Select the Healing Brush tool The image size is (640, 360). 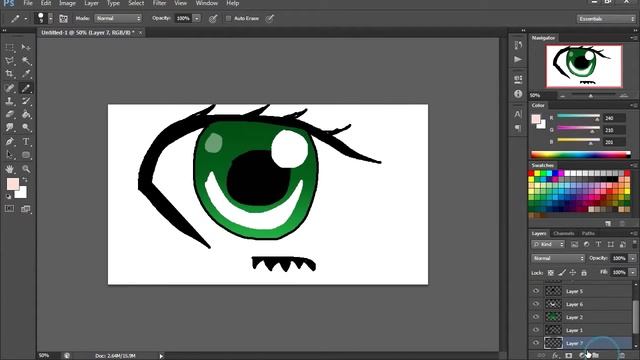coord(9,88)
